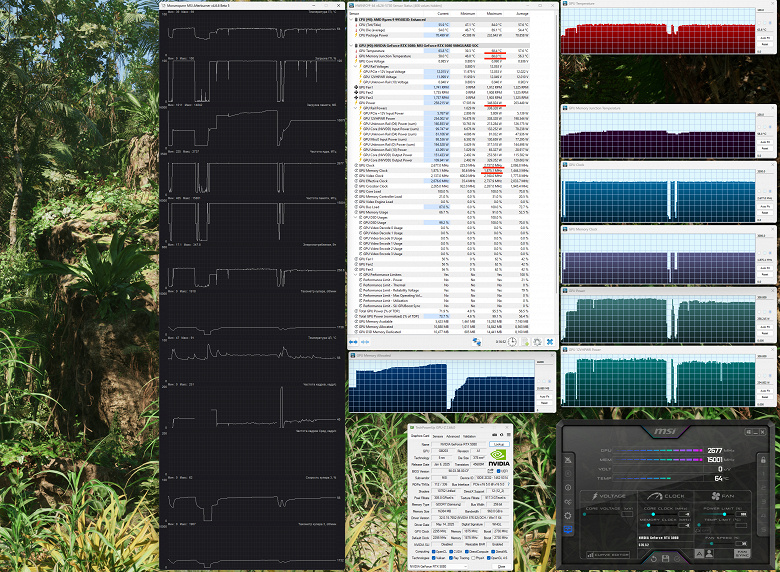The height and width of the screenshot is (572, 780).
Task: Toggle the Ray Tracing checkbox in GPU-Z
Action: coord(451,558)
